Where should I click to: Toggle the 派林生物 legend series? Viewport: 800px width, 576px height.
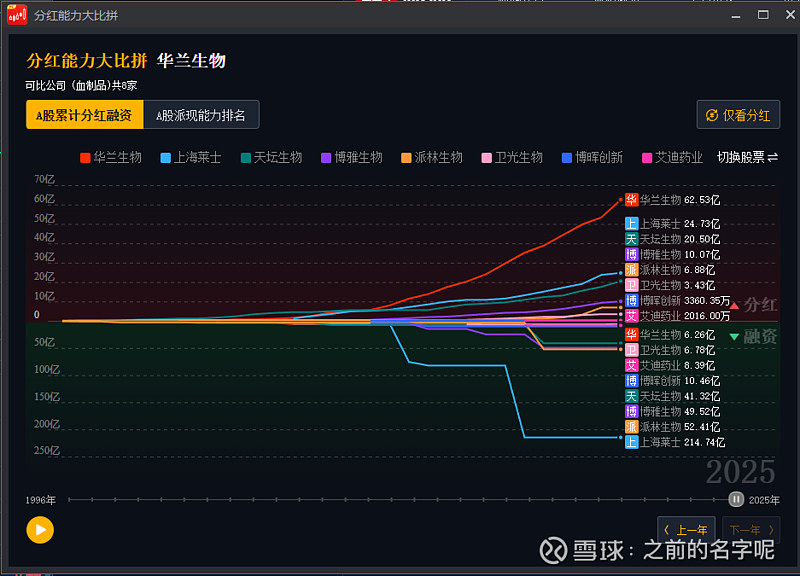[432, 158]
